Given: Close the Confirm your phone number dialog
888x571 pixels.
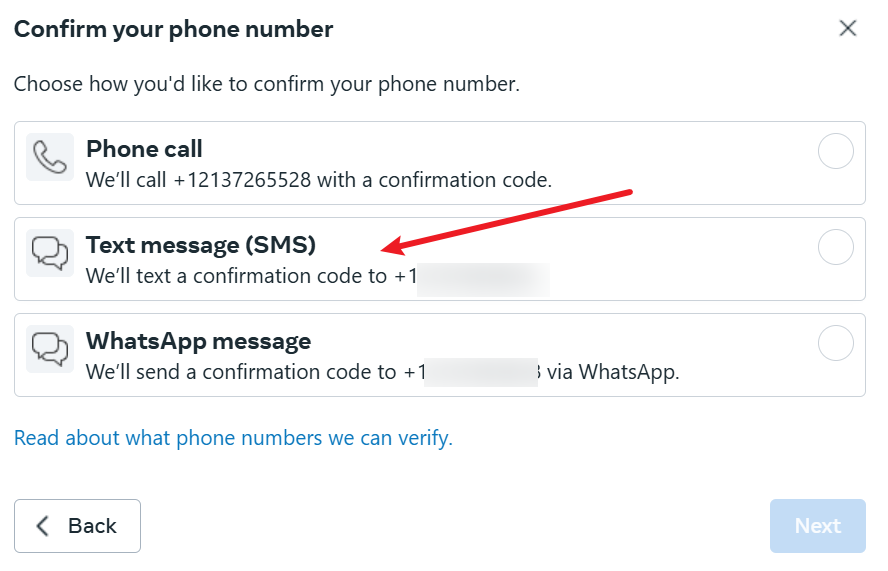Looking at the screenshot, I should click(x=848, y=28).
